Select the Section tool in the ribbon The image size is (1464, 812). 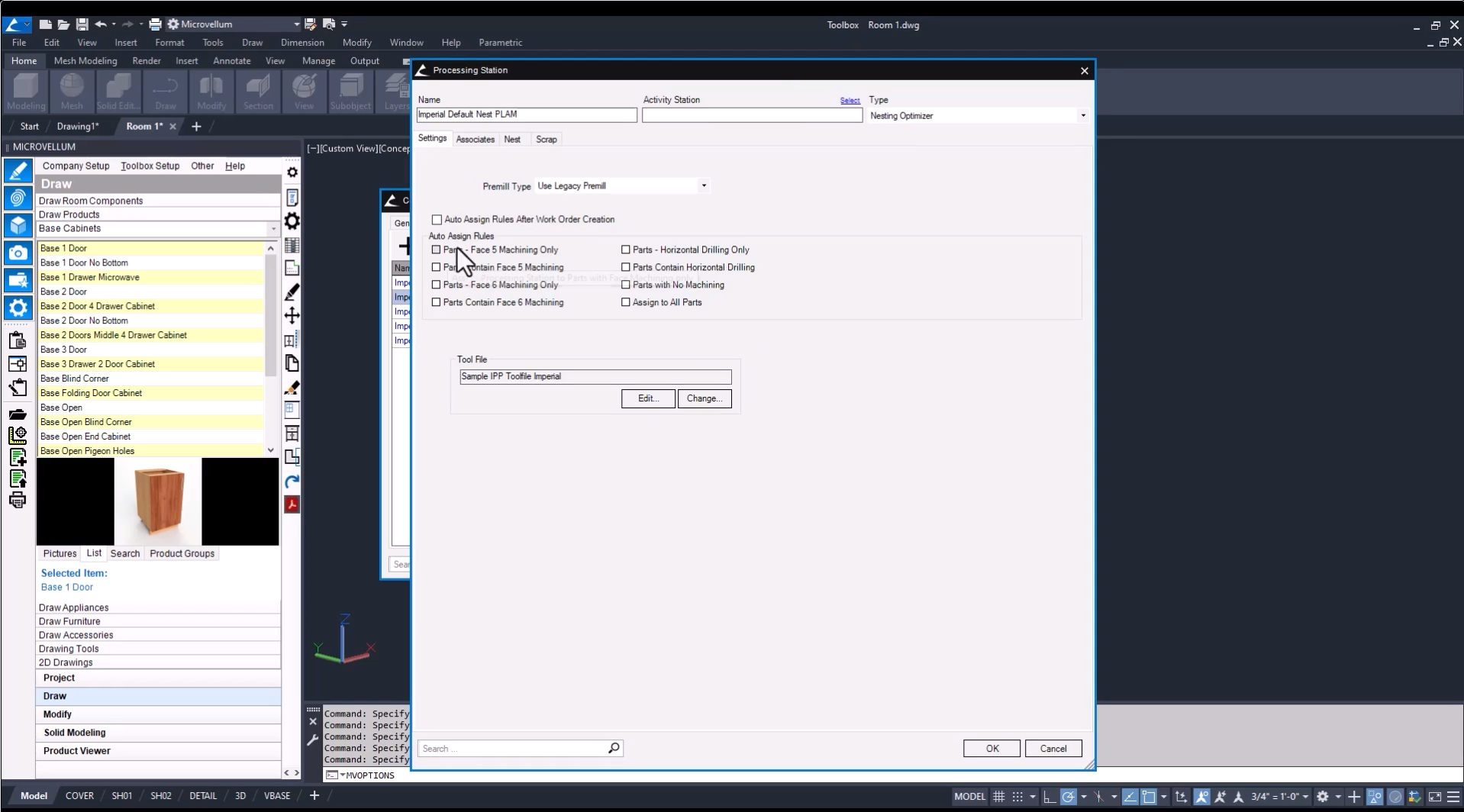click(x=258, y=92)
